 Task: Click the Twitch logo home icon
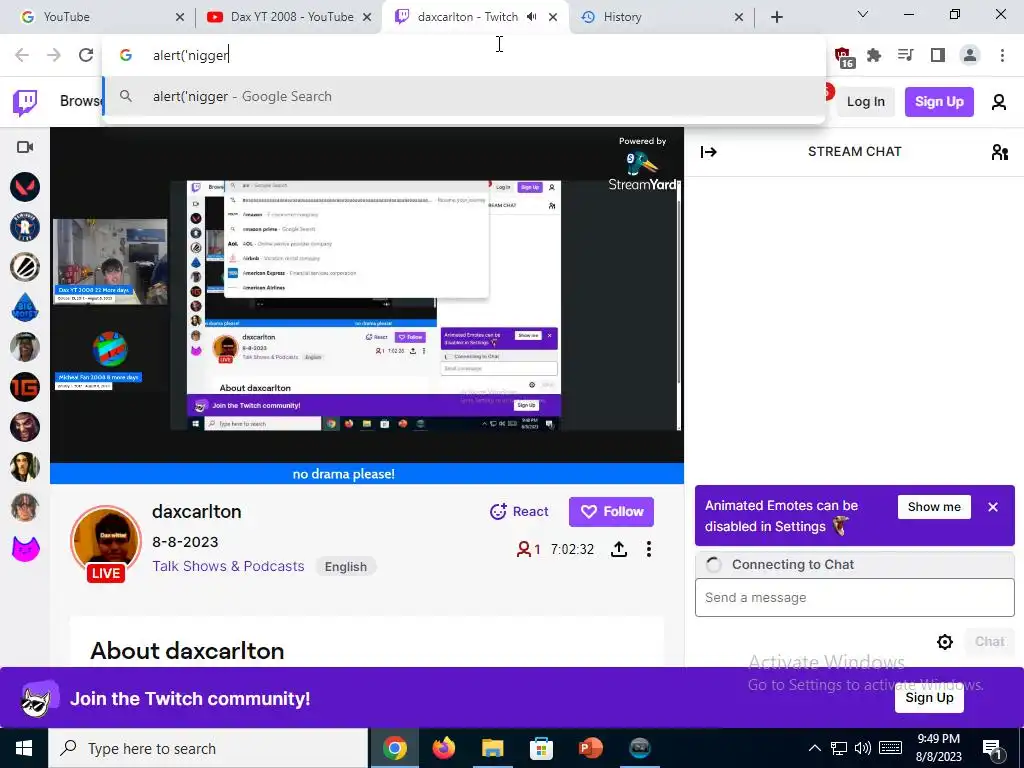click(x=25, y=102)
